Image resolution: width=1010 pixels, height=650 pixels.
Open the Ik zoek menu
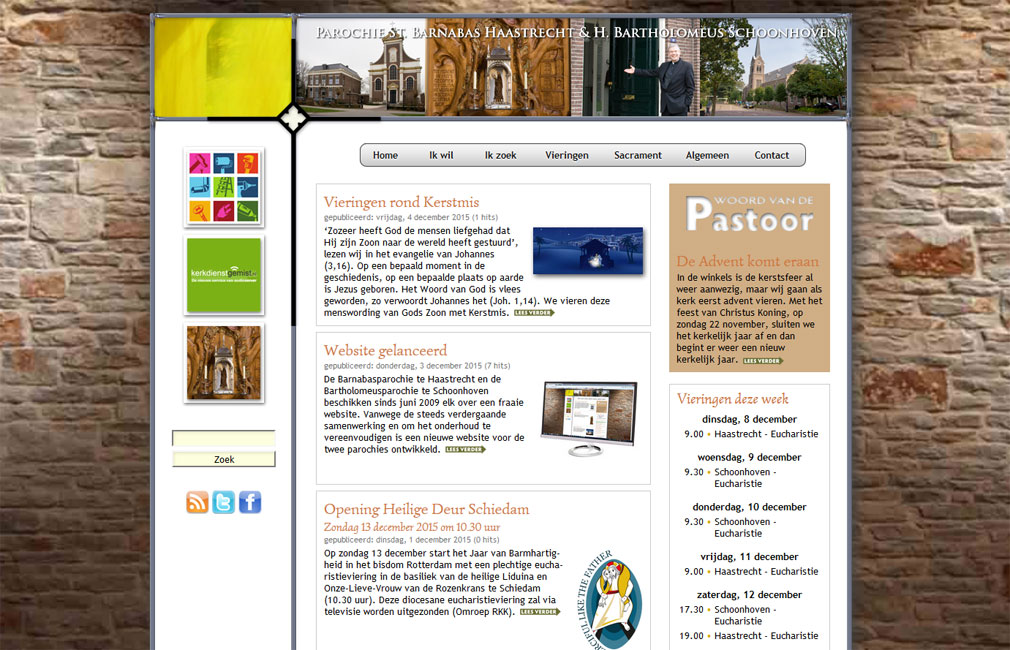(500, 155)
